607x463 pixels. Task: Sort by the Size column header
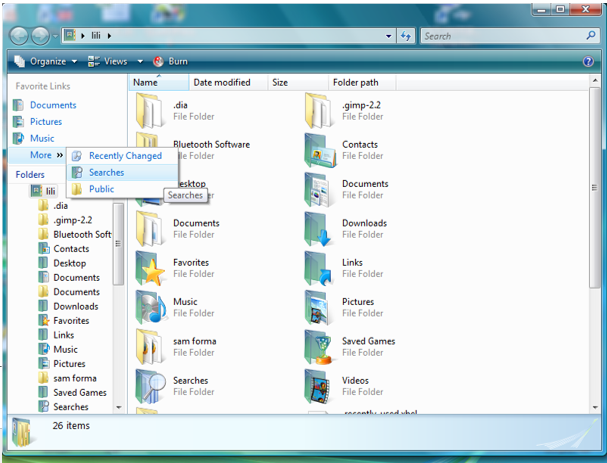tap(298, 82)
